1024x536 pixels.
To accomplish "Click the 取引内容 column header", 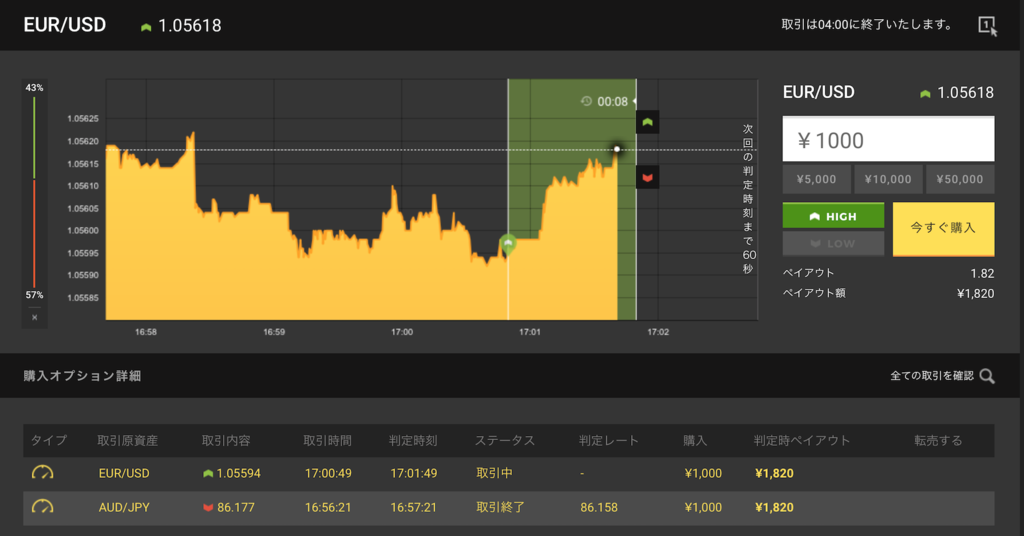I will click(x=226, y=441).
